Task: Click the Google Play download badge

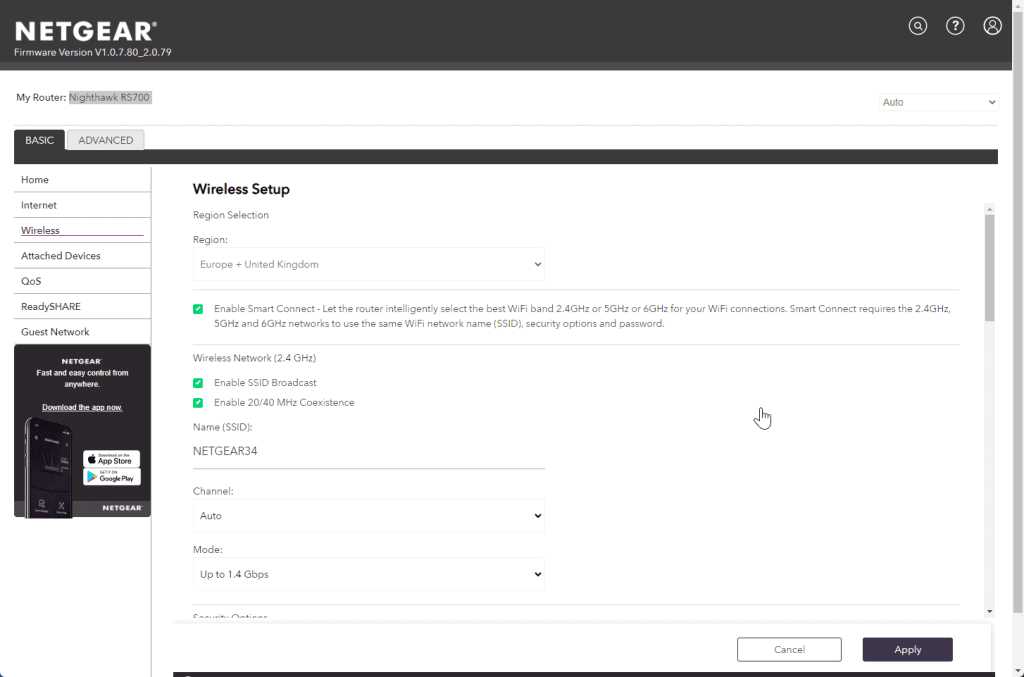Action: [111, 476]
